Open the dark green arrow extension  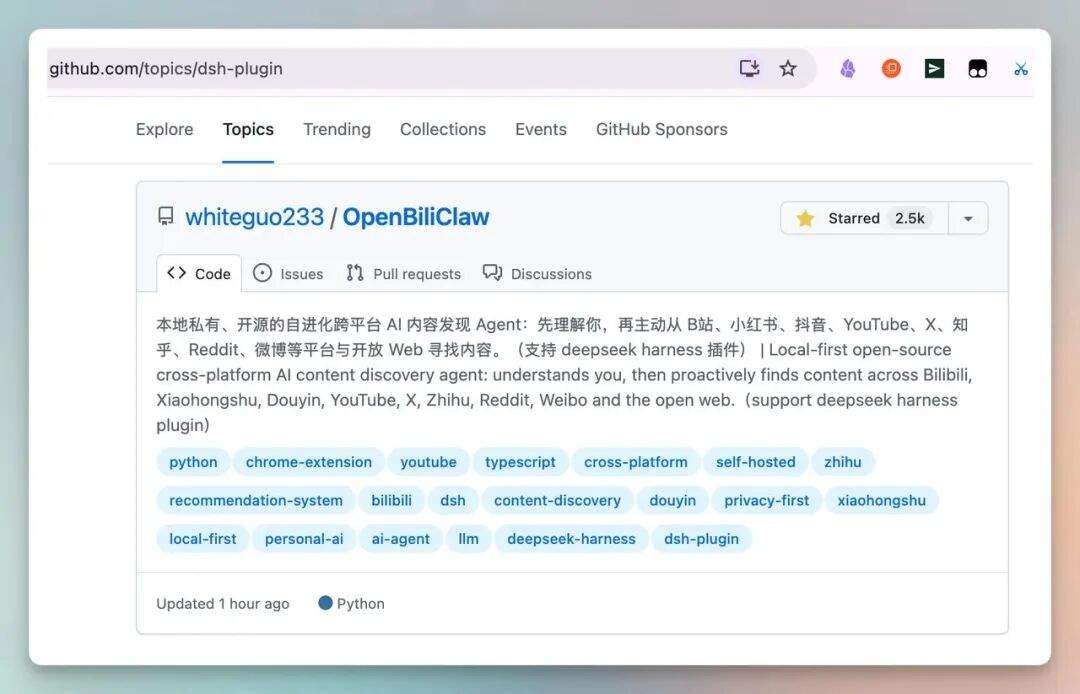(x=934, y=68)
